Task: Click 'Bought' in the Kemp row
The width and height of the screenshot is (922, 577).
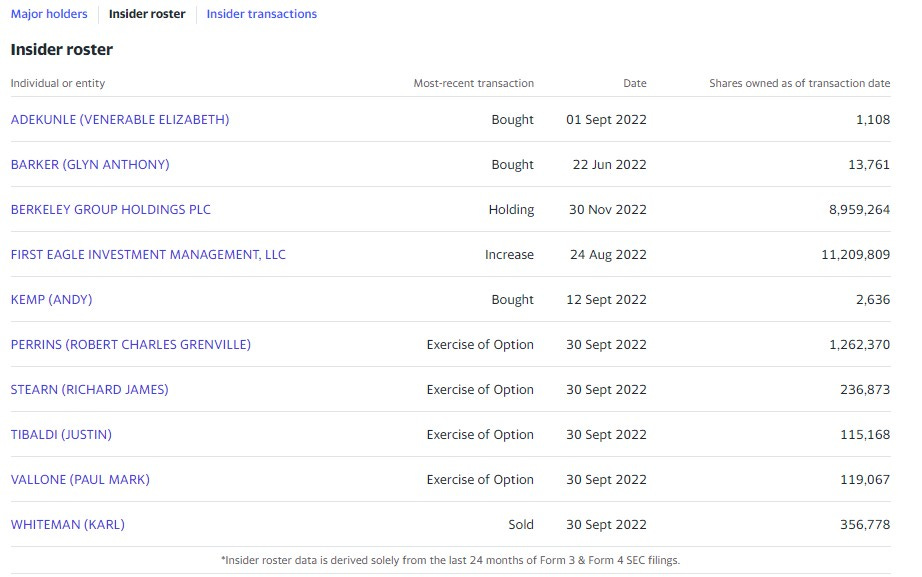Action: pyautogui.click(x=512, y=299)
